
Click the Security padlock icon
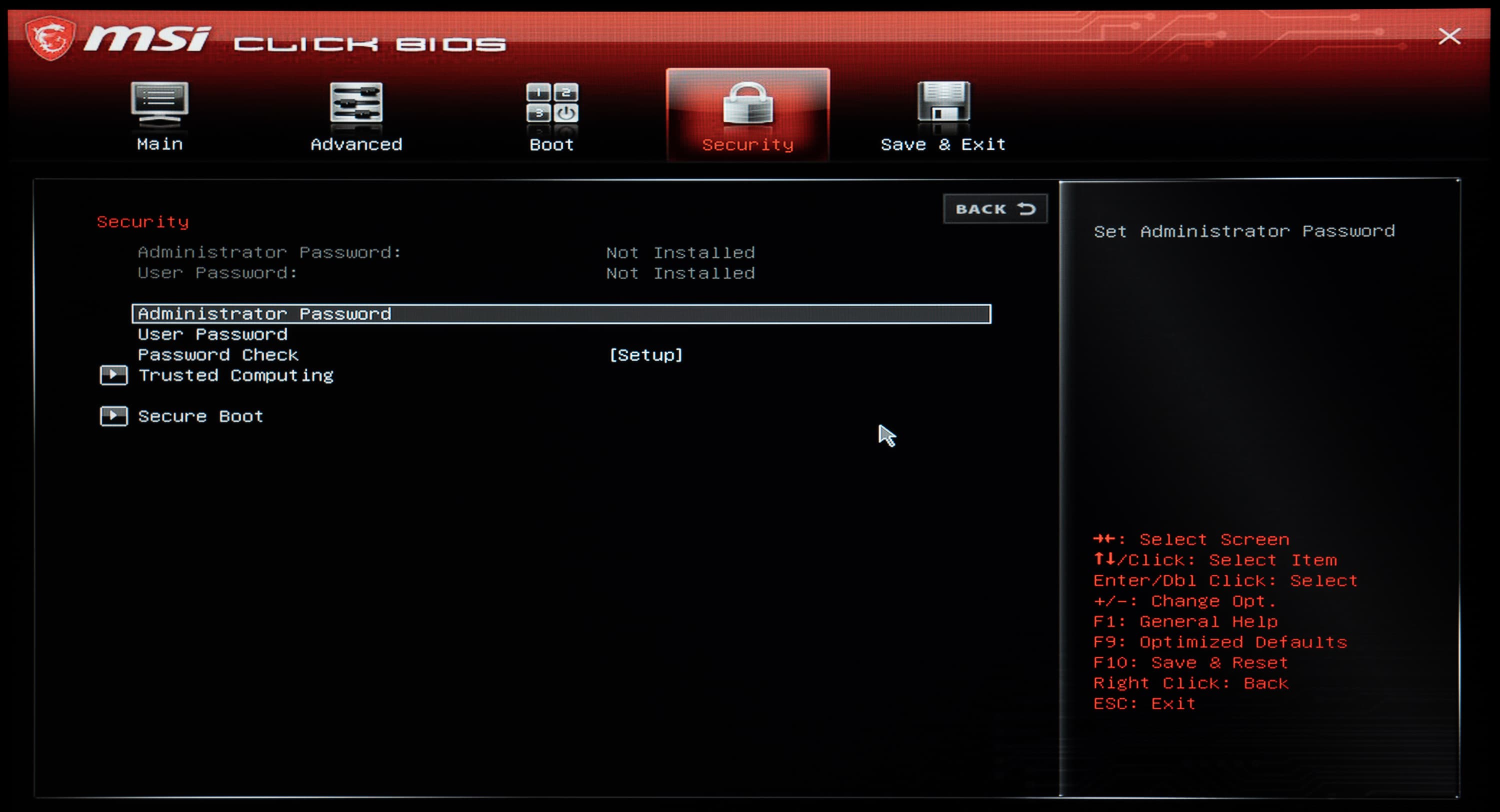pos(747,103)
